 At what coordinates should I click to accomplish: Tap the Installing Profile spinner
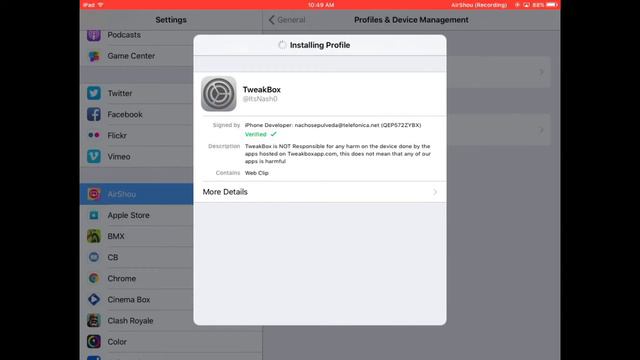pyautogui.click(x=282, y=45)
